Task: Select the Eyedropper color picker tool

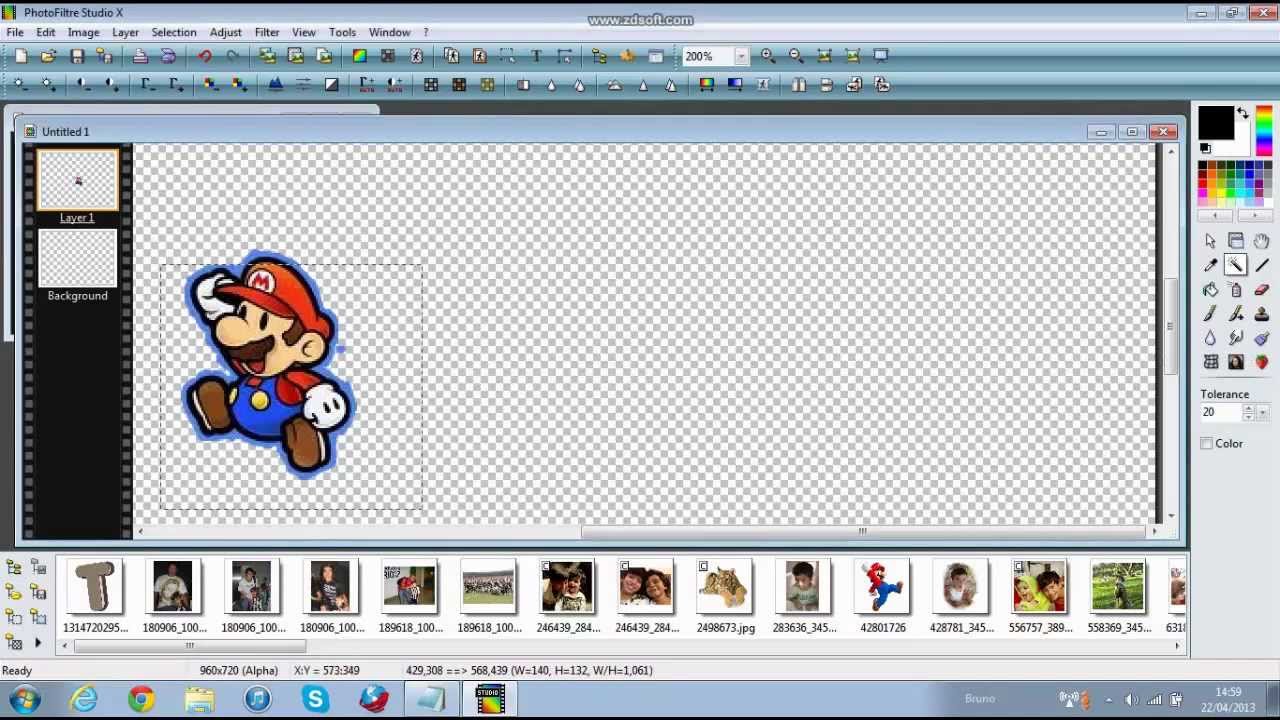Action: point(1211,264)
